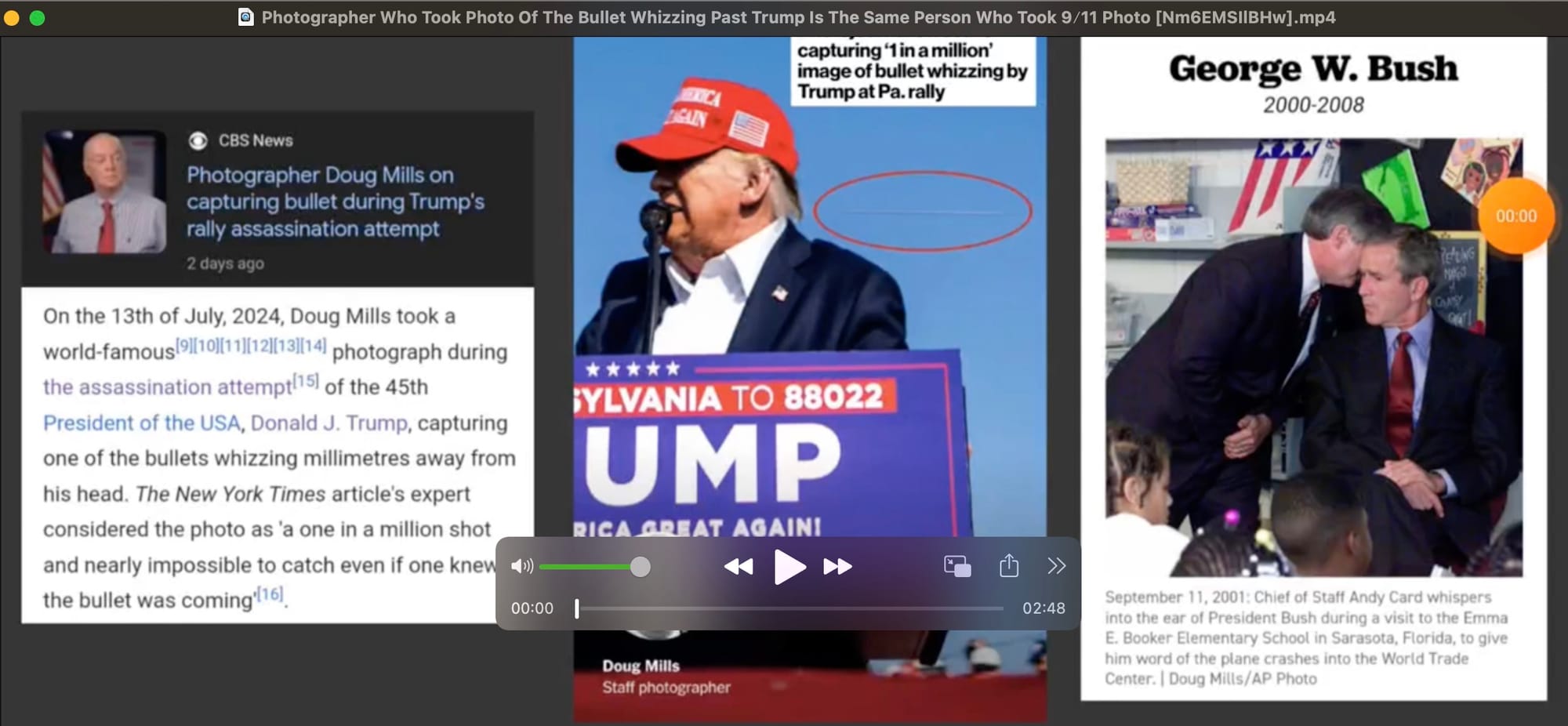Enable picture-in-picture mode

tap(957, 566)
